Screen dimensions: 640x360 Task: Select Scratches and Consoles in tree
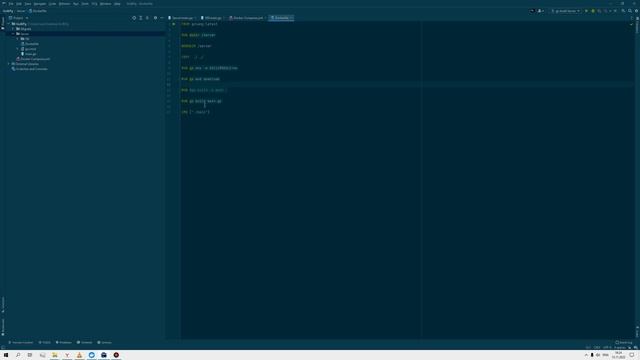coord(31,69)
